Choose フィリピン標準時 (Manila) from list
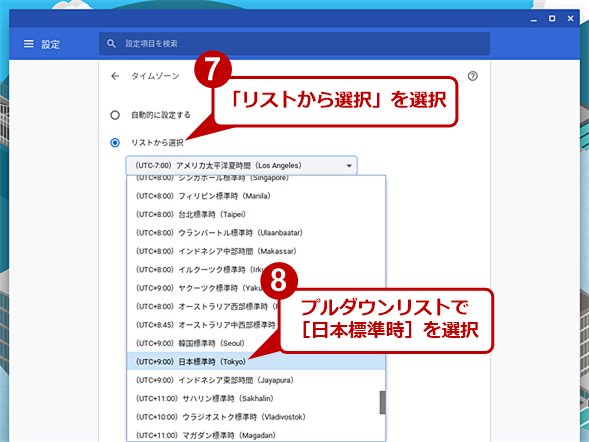Viewport: 589px width, 442px height. click(256, 196)
